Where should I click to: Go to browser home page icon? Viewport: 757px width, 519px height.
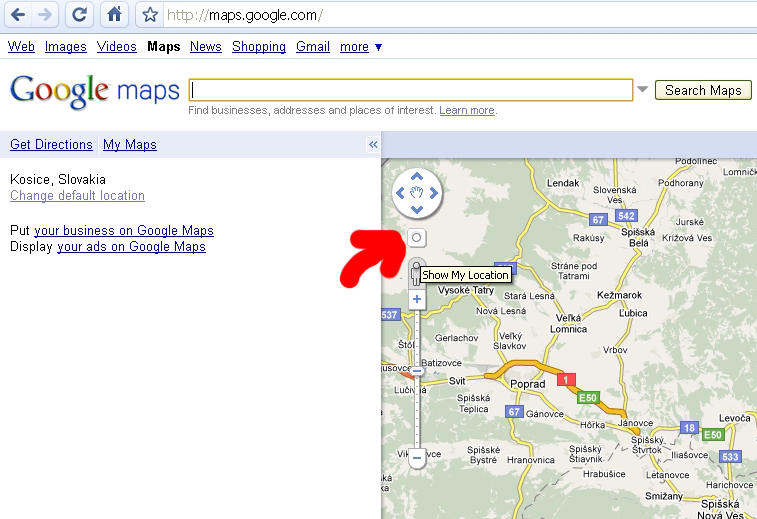coord(114,14)
